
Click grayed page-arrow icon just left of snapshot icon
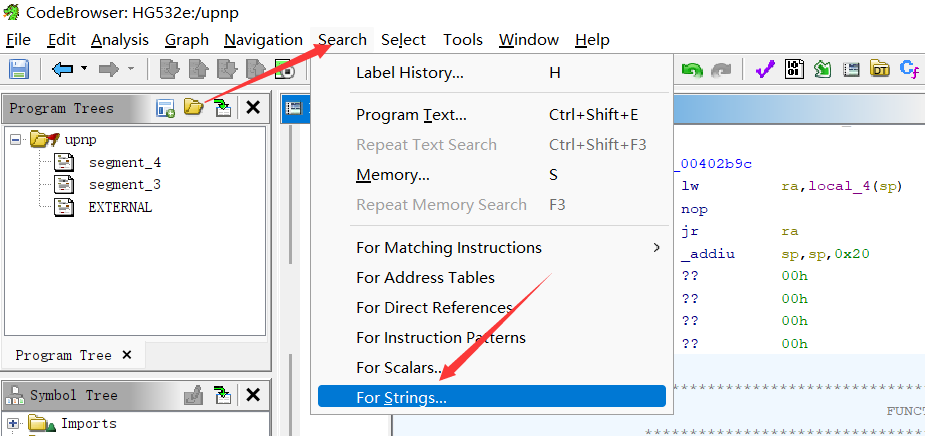(256, 70)
